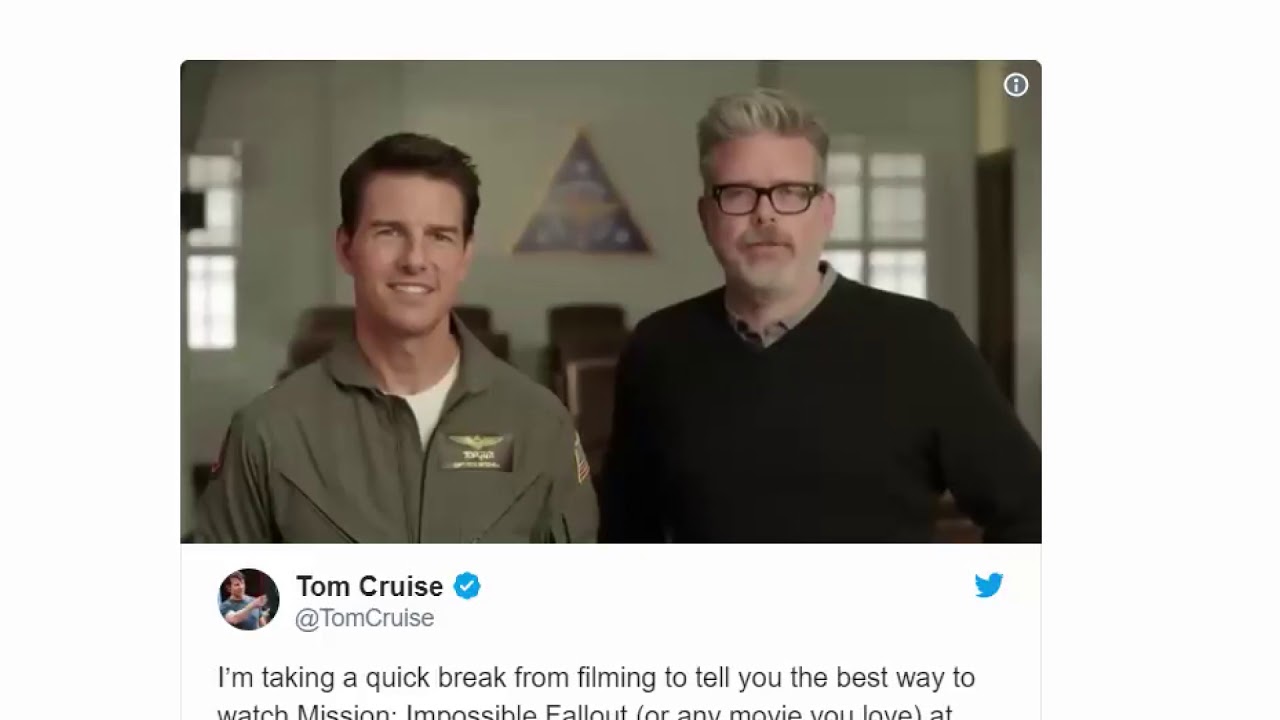Click the info icon on the video
This screenshot has width=1280, height=720.
(1016, 86)
